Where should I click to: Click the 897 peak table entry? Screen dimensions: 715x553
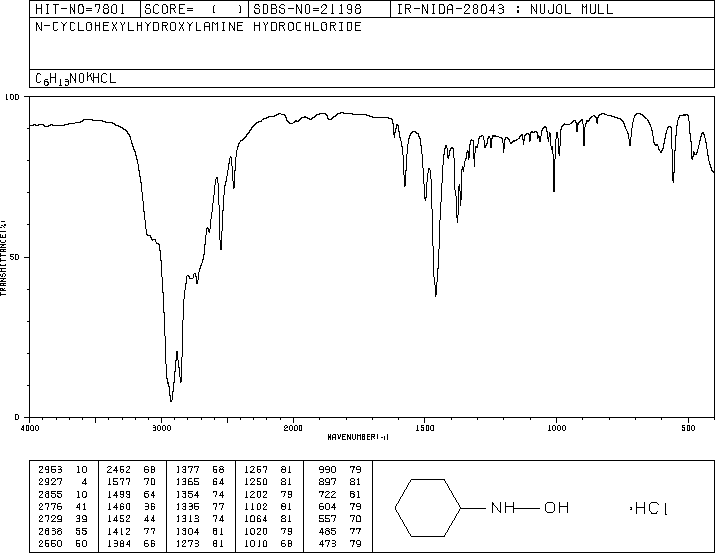(x=340, y=482)
